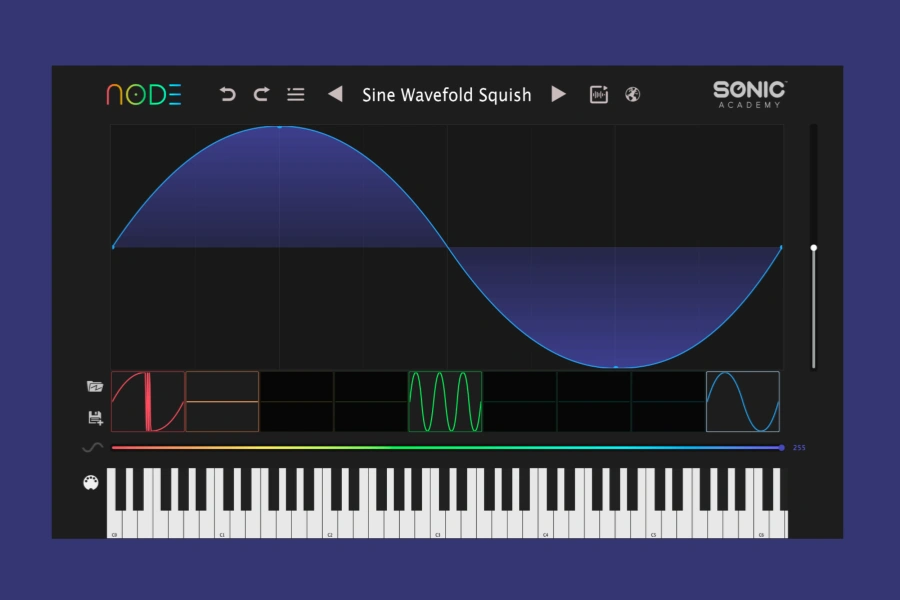Click the sine wave icon beside rainbow slider
The image size is (900, 600).
(x=92, y=447)
